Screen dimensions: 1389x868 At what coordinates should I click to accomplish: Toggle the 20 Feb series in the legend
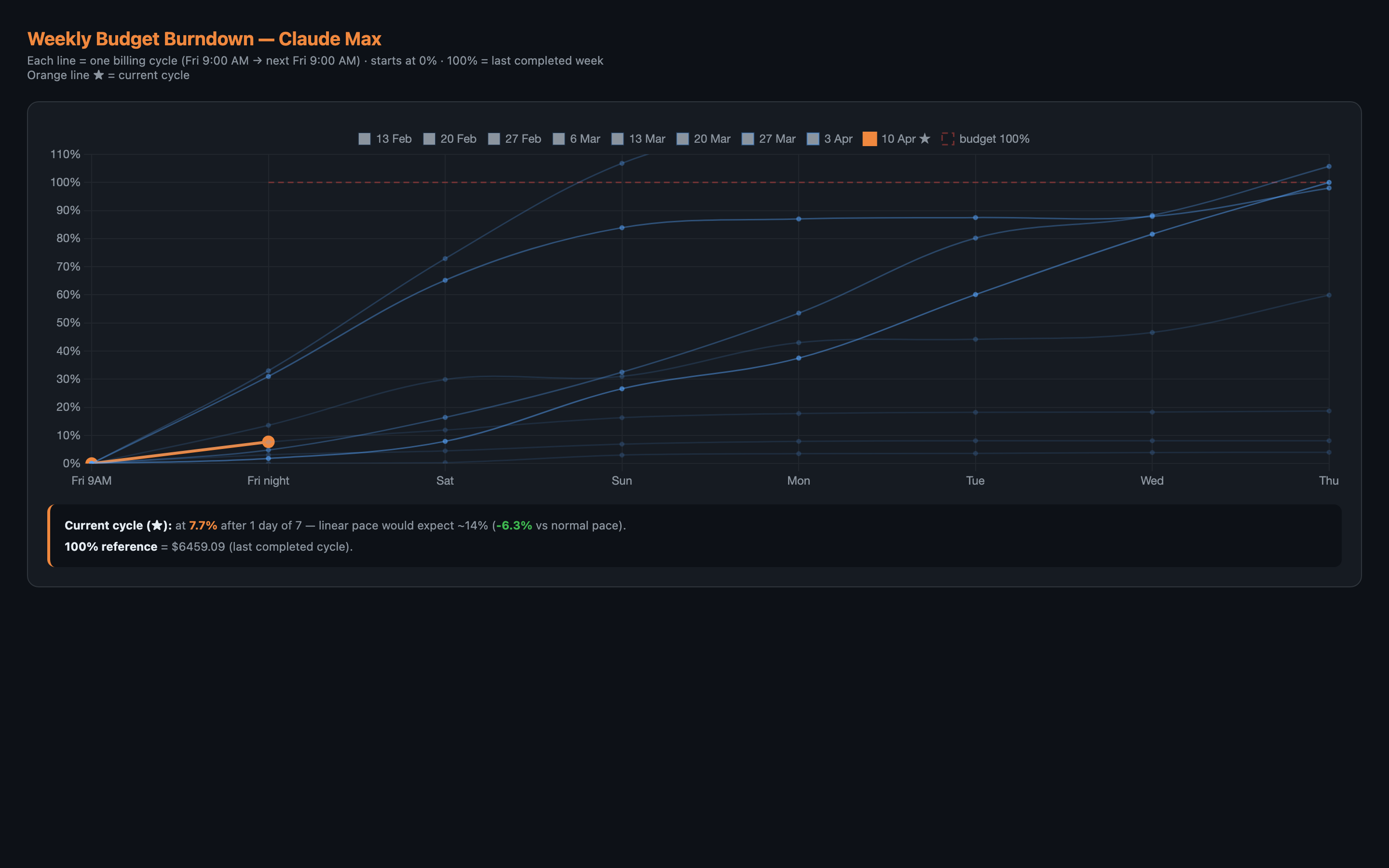click(x=429, y=138)
